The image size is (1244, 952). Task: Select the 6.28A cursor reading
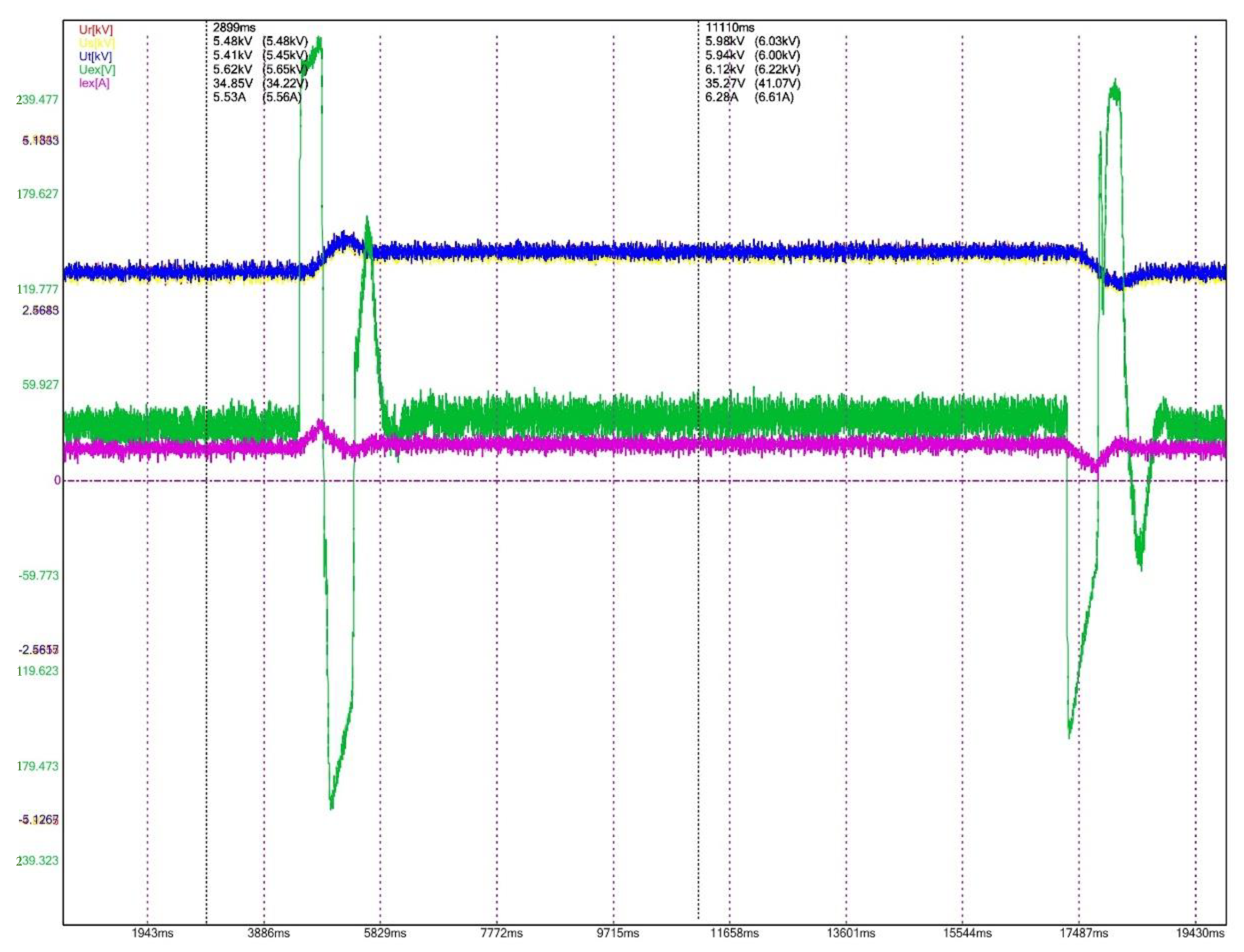point(721,98)
